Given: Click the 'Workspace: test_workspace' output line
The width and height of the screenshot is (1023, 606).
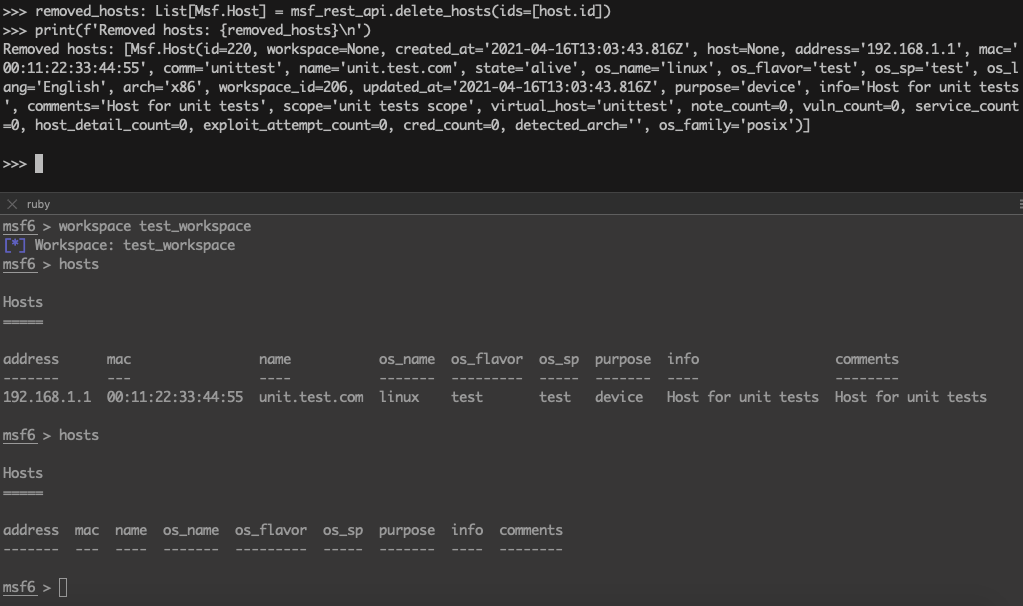Looking at the screenshot, I should tap(134, 245).
